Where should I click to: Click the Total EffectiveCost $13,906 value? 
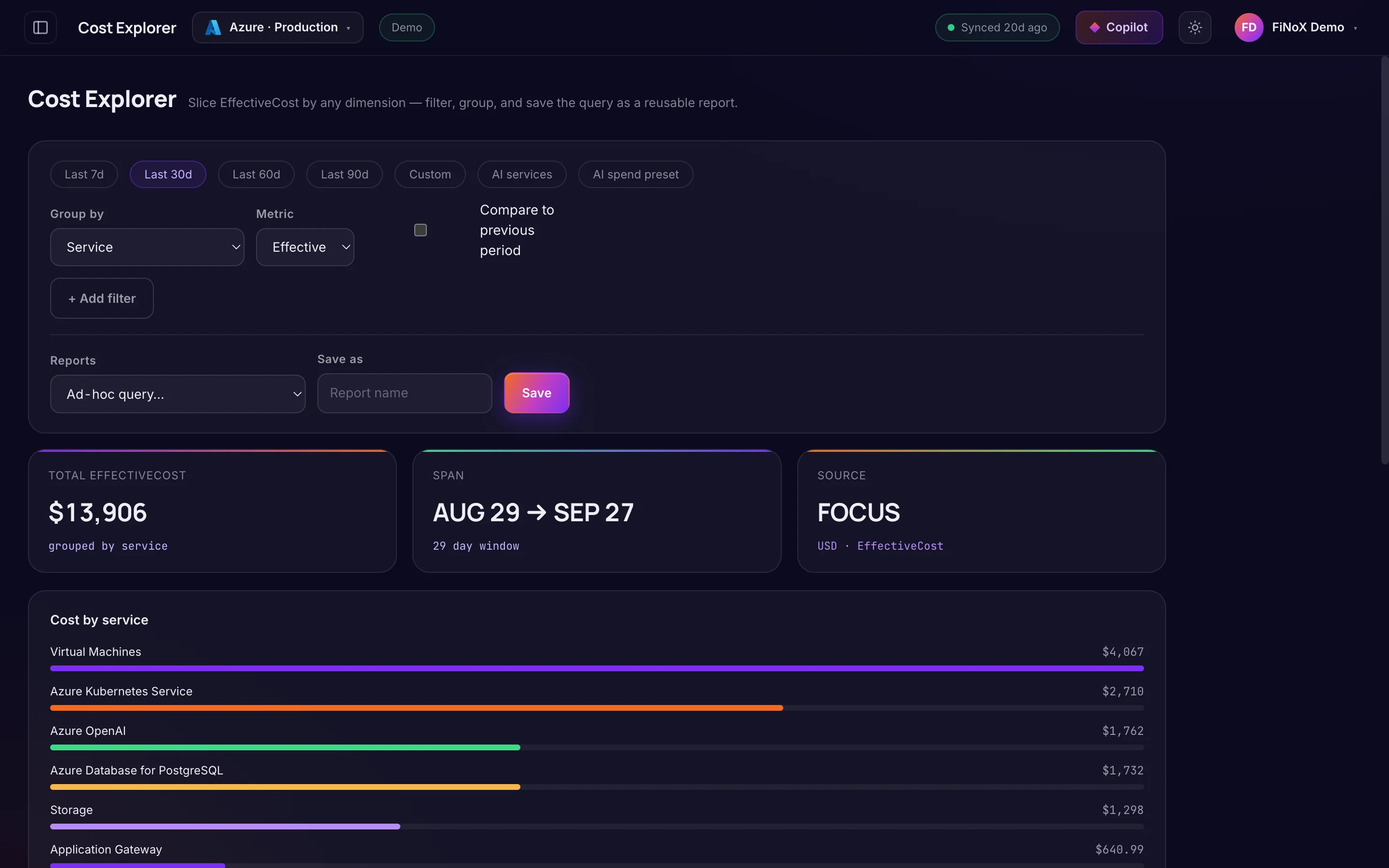pyautogui.click(x=98, y=513)
